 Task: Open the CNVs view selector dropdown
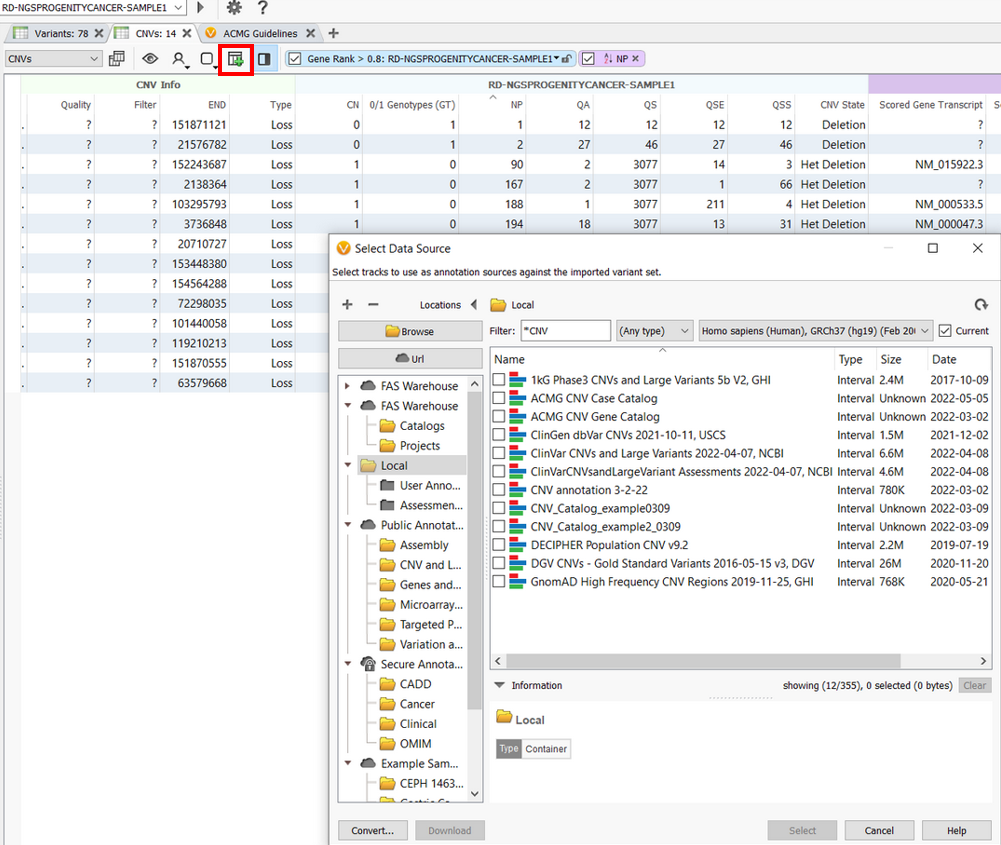[55, 58]
